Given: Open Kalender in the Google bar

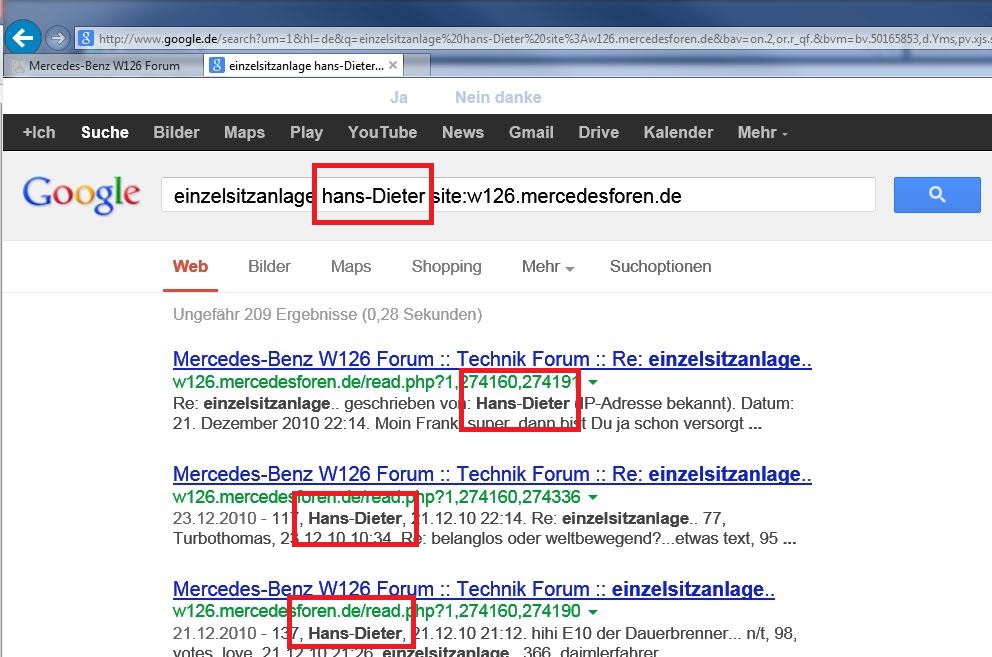Looking at the screenshot, I should tap(678, 132).
